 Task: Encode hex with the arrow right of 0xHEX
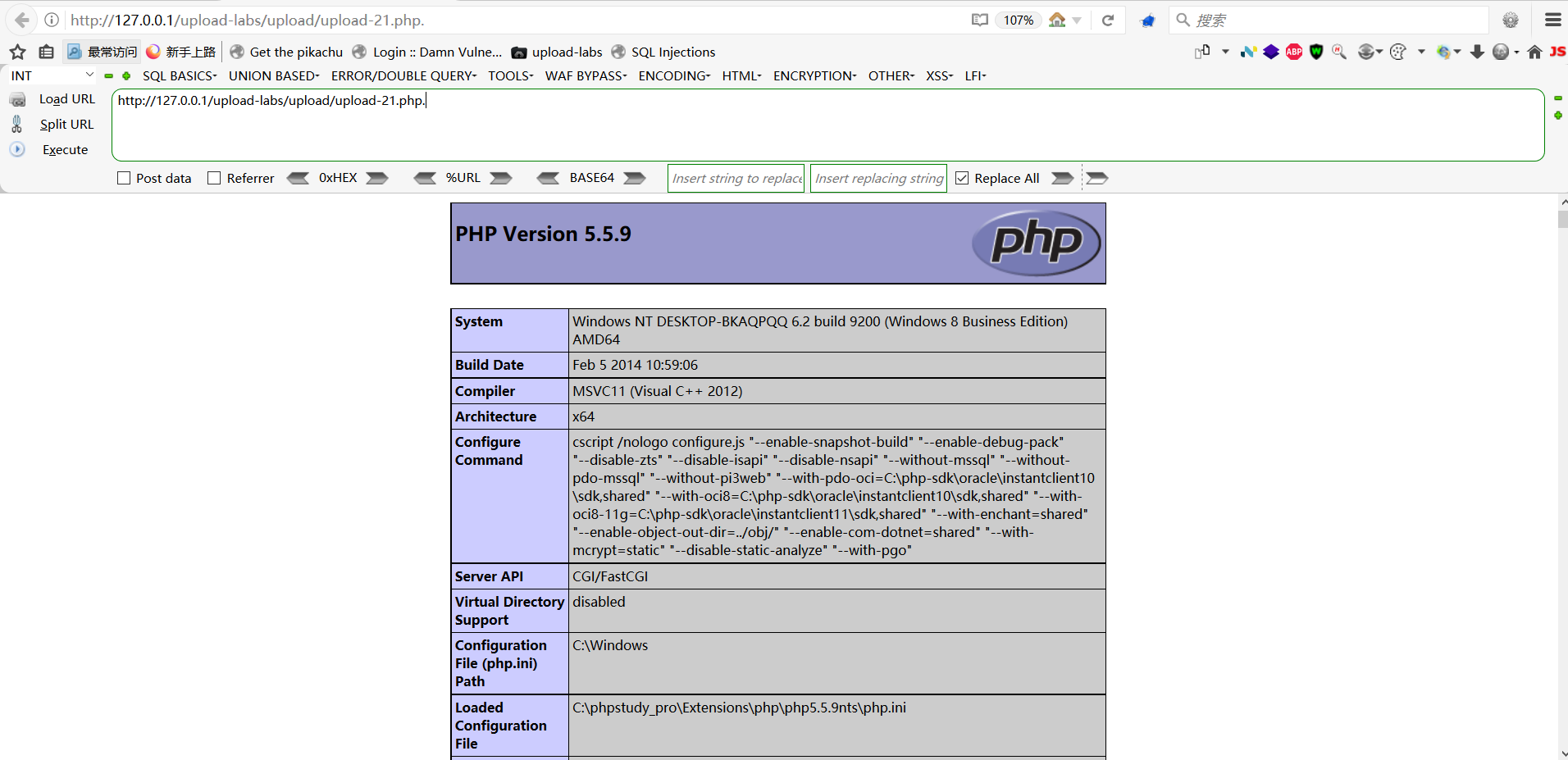coord(377,178)
